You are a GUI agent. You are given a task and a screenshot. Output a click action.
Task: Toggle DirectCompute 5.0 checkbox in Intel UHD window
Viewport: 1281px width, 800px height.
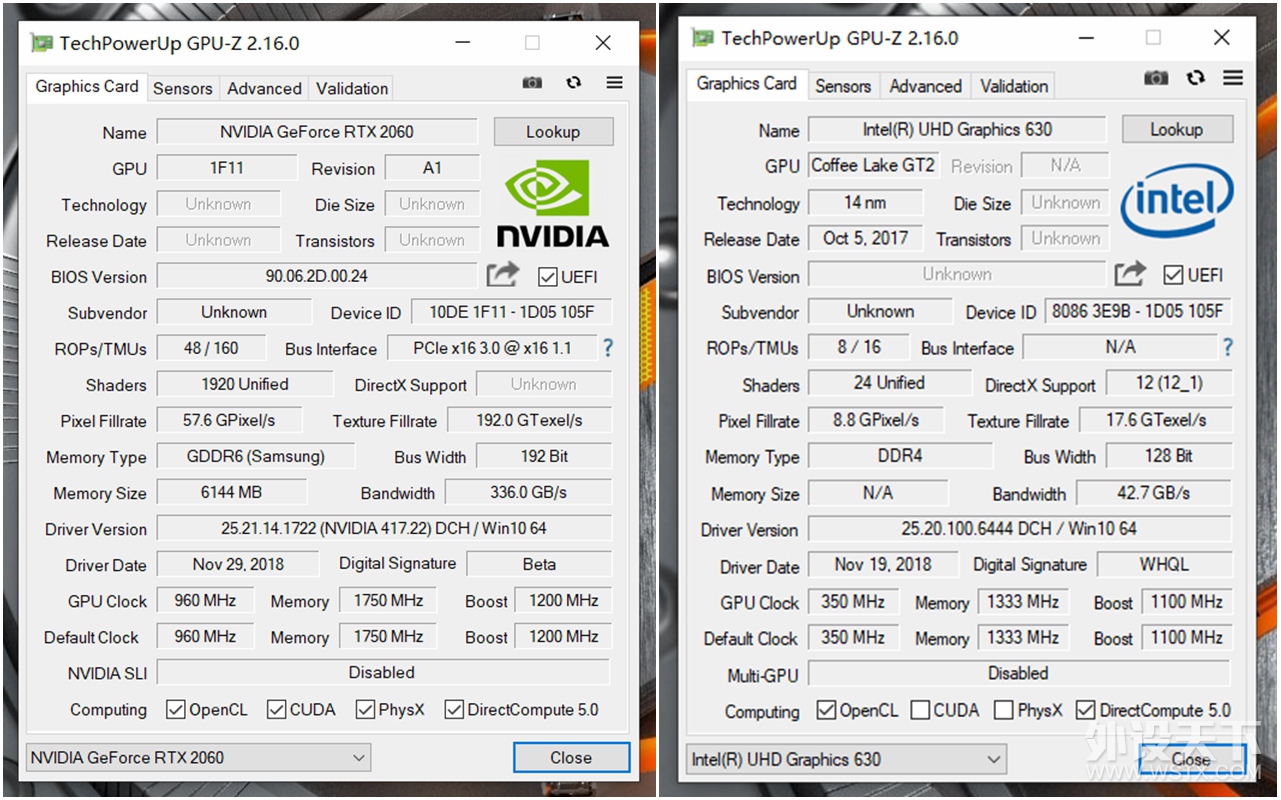click(1085, 711)
